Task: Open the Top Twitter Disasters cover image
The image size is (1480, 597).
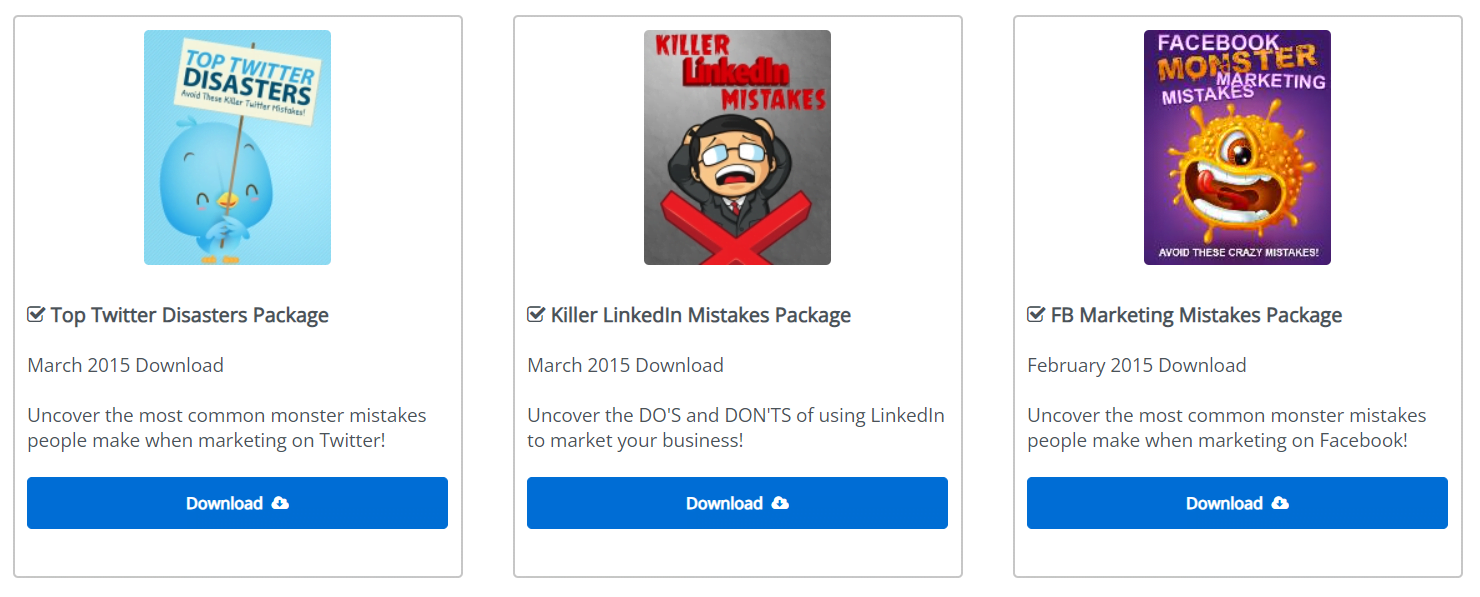Action: [x=237, y=147]
